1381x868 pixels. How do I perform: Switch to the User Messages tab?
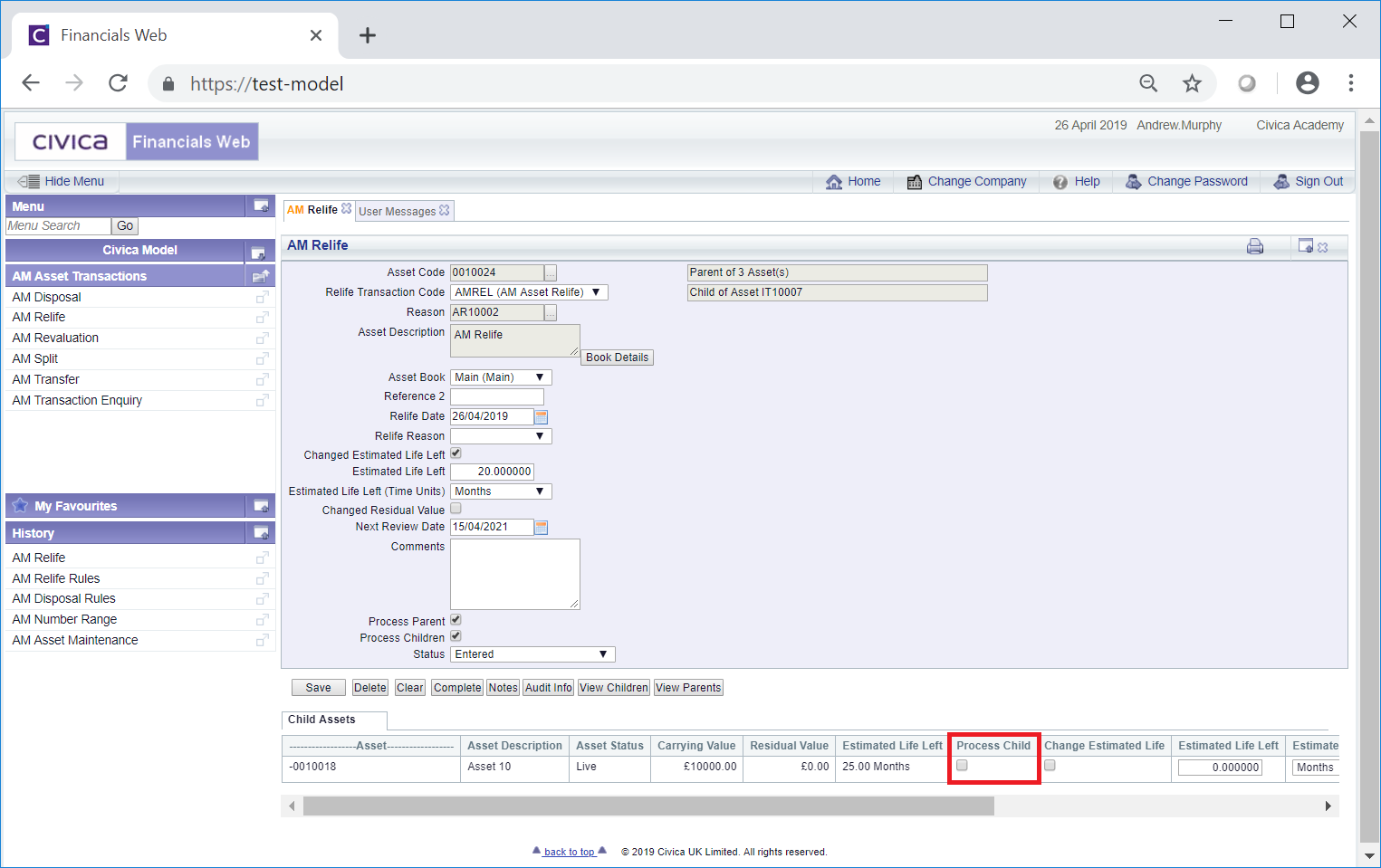pos(397,211)
